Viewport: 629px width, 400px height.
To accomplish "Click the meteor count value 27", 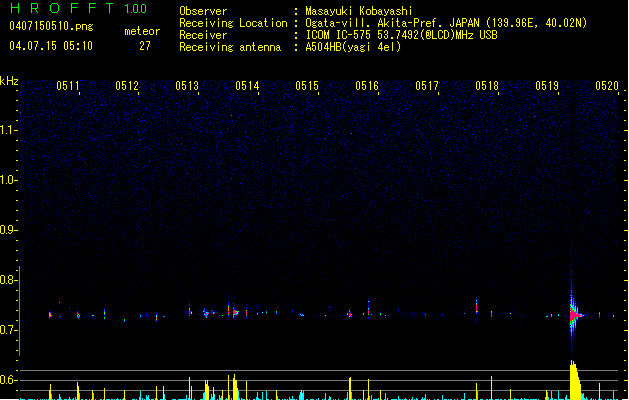I will tap(145, 46).
